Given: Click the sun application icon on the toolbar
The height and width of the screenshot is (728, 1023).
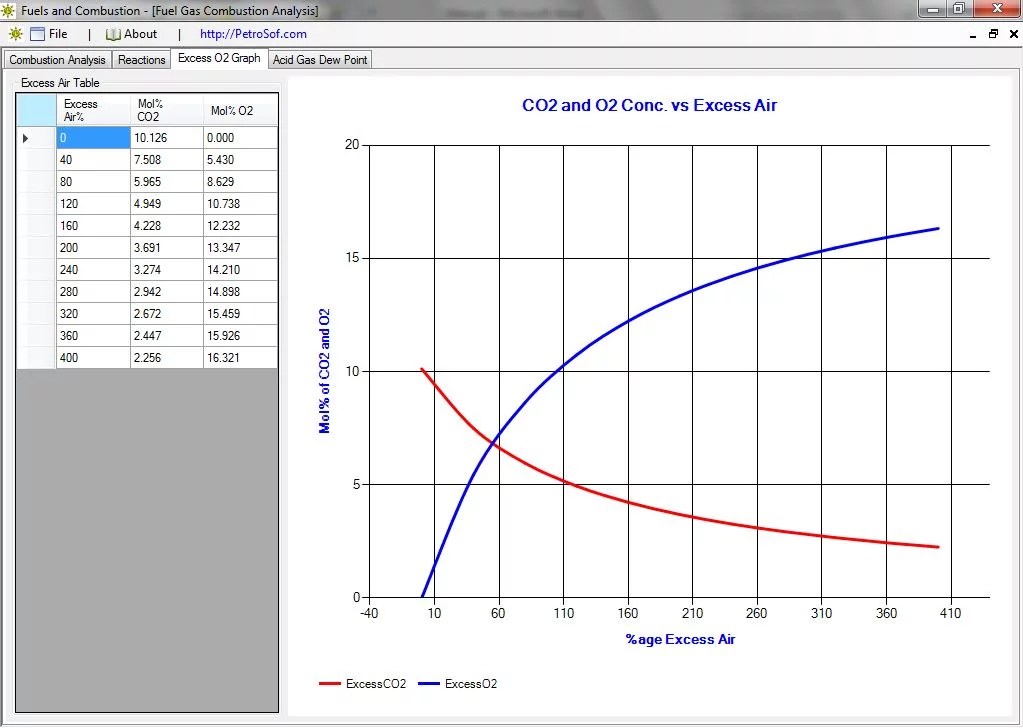Looking at the screenshot, I should click(x=15, y=33).
